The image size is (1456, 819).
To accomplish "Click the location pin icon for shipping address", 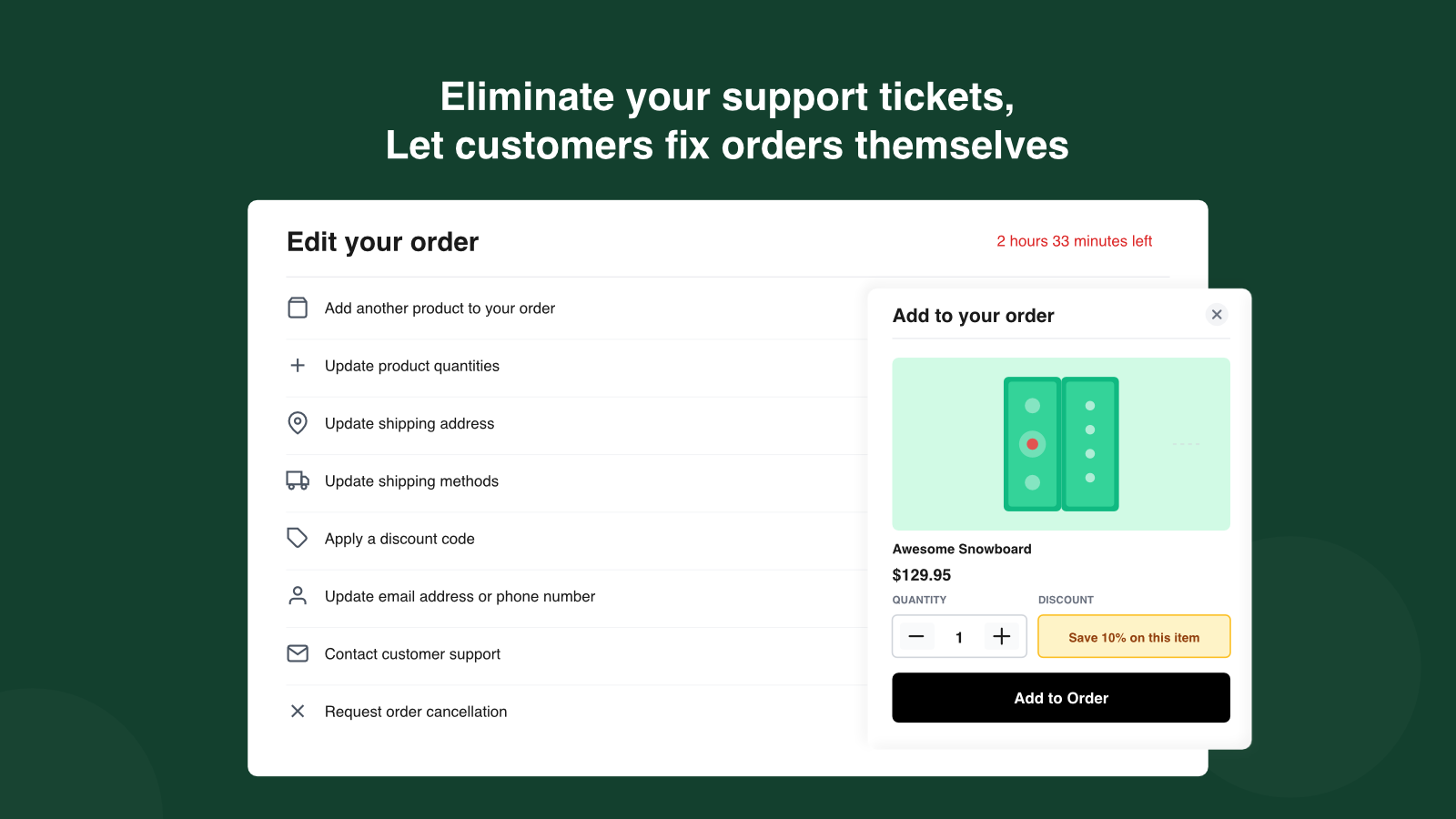I will pos(298,423).
